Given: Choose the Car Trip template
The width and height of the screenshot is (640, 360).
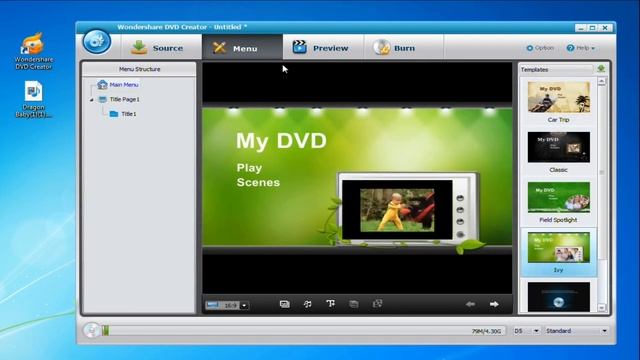Looking at the screenshot, I should [558, 102].
